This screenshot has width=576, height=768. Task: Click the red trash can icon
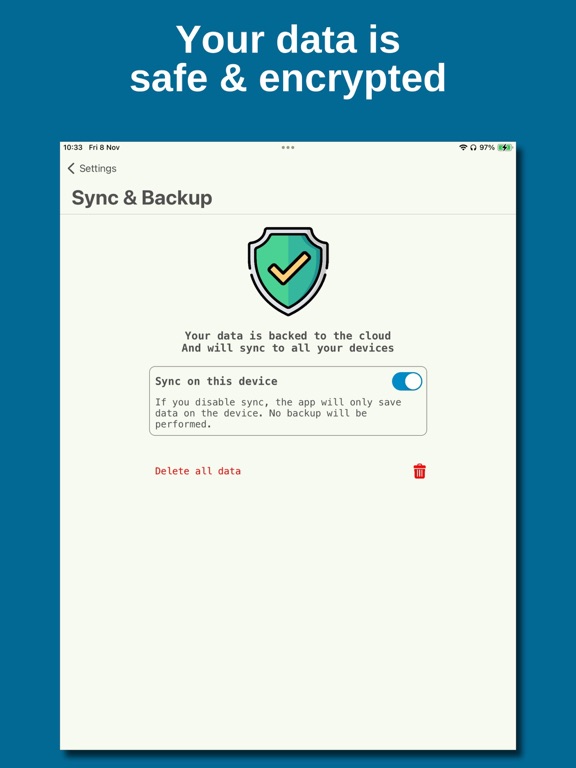pos(419,471)
